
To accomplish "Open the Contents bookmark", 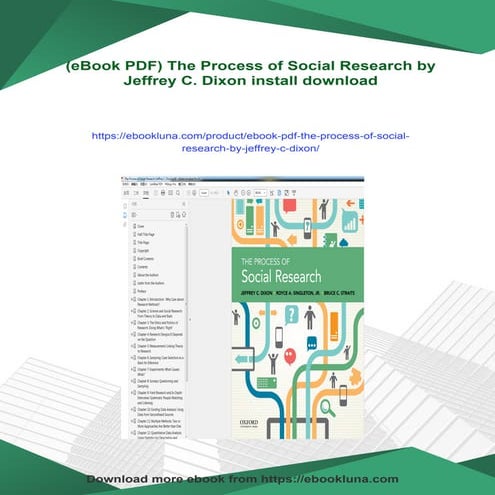I will click(142, 267).
